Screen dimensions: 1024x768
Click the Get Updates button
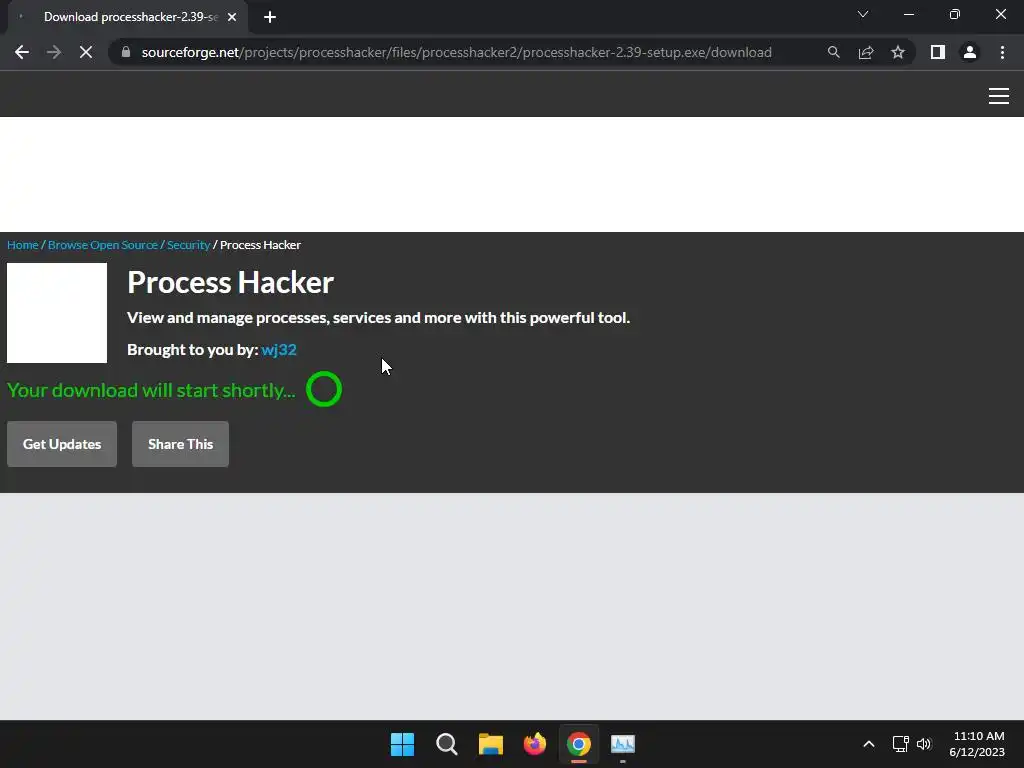coord(62,444)
